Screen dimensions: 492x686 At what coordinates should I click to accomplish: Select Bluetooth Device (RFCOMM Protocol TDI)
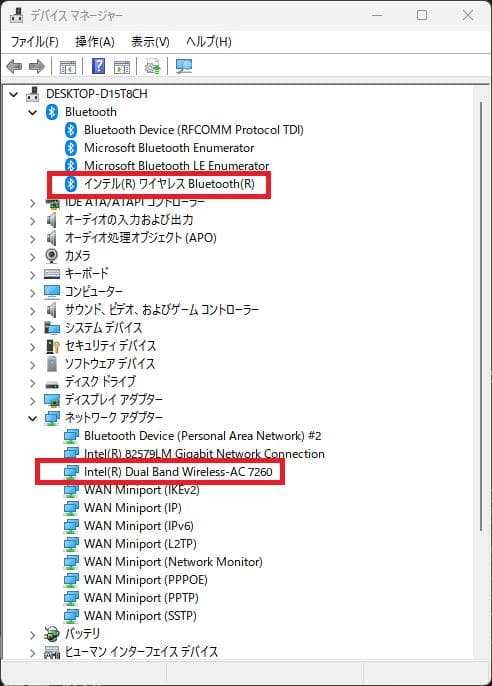click(194, 130)
